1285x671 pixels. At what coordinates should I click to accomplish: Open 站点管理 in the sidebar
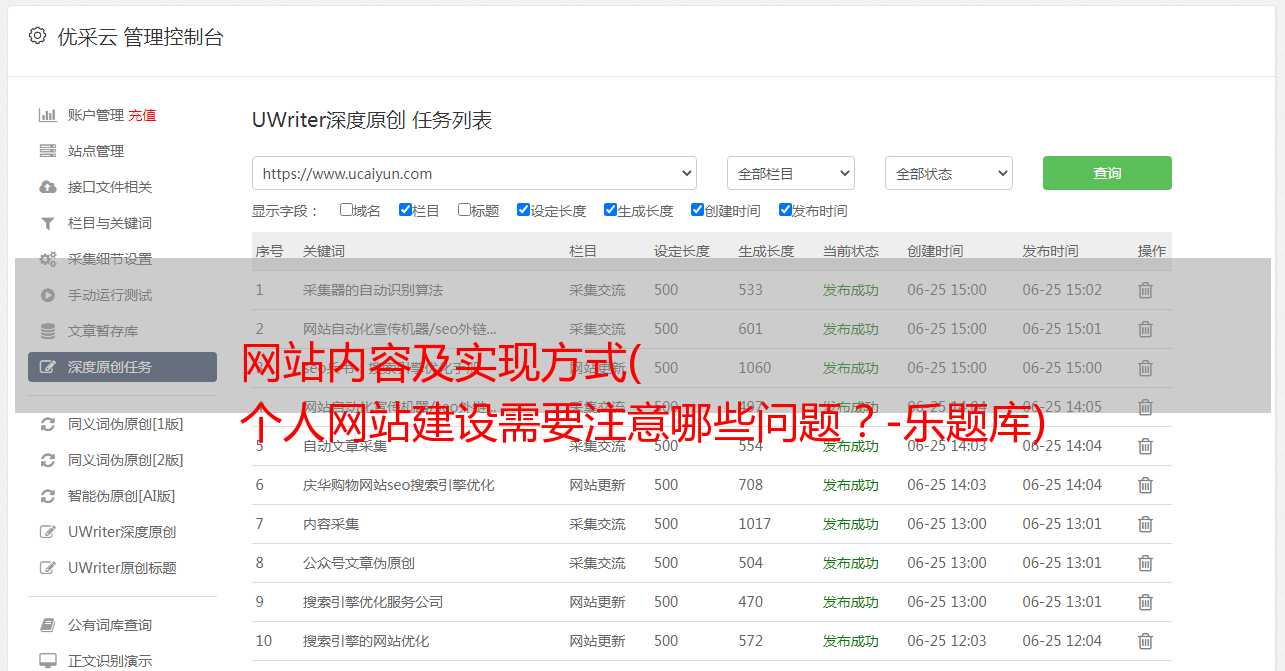96,151
